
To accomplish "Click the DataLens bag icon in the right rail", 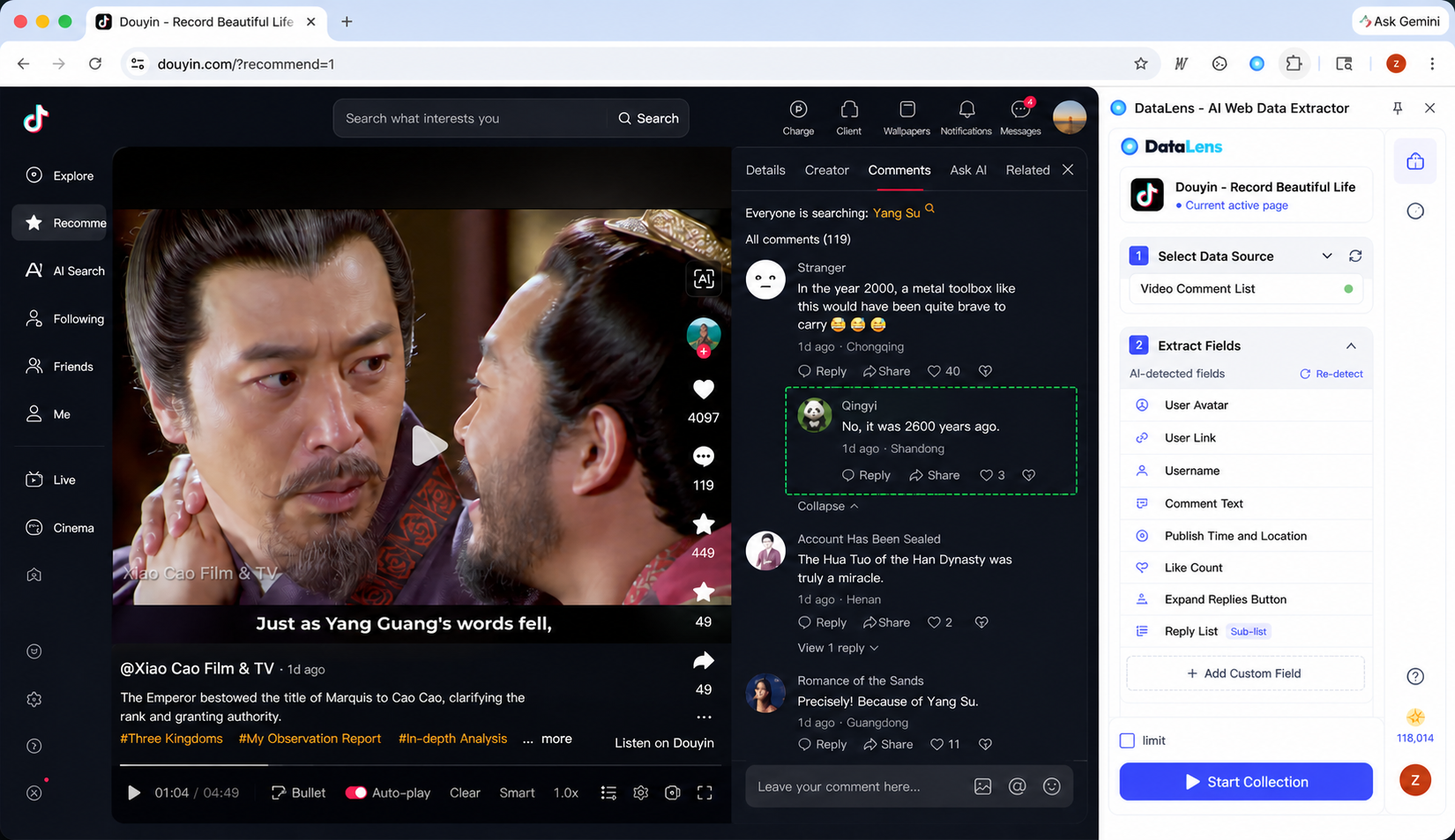I will [x=1415, y=161].
